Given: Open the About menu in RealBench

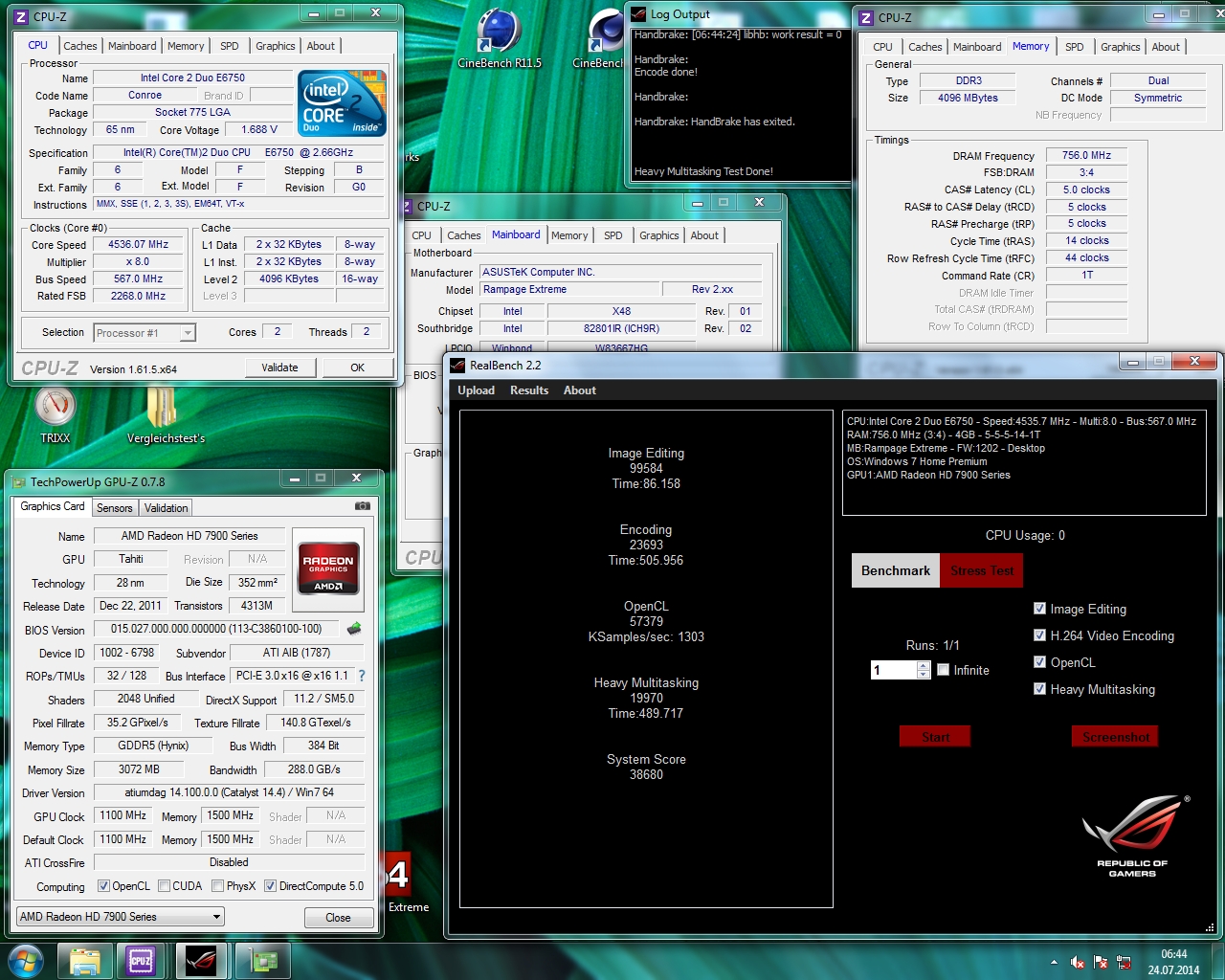Looking at the screenshot, I should click(579, 390).
